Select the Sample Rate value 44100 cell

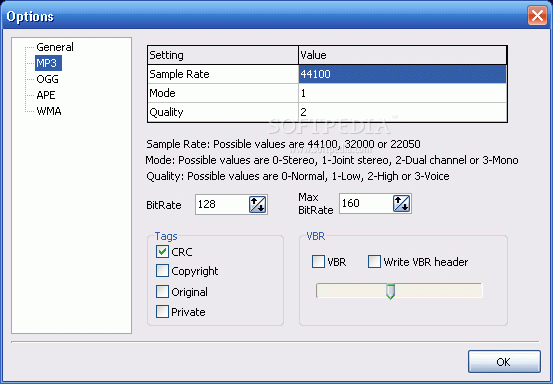point(402,74)
